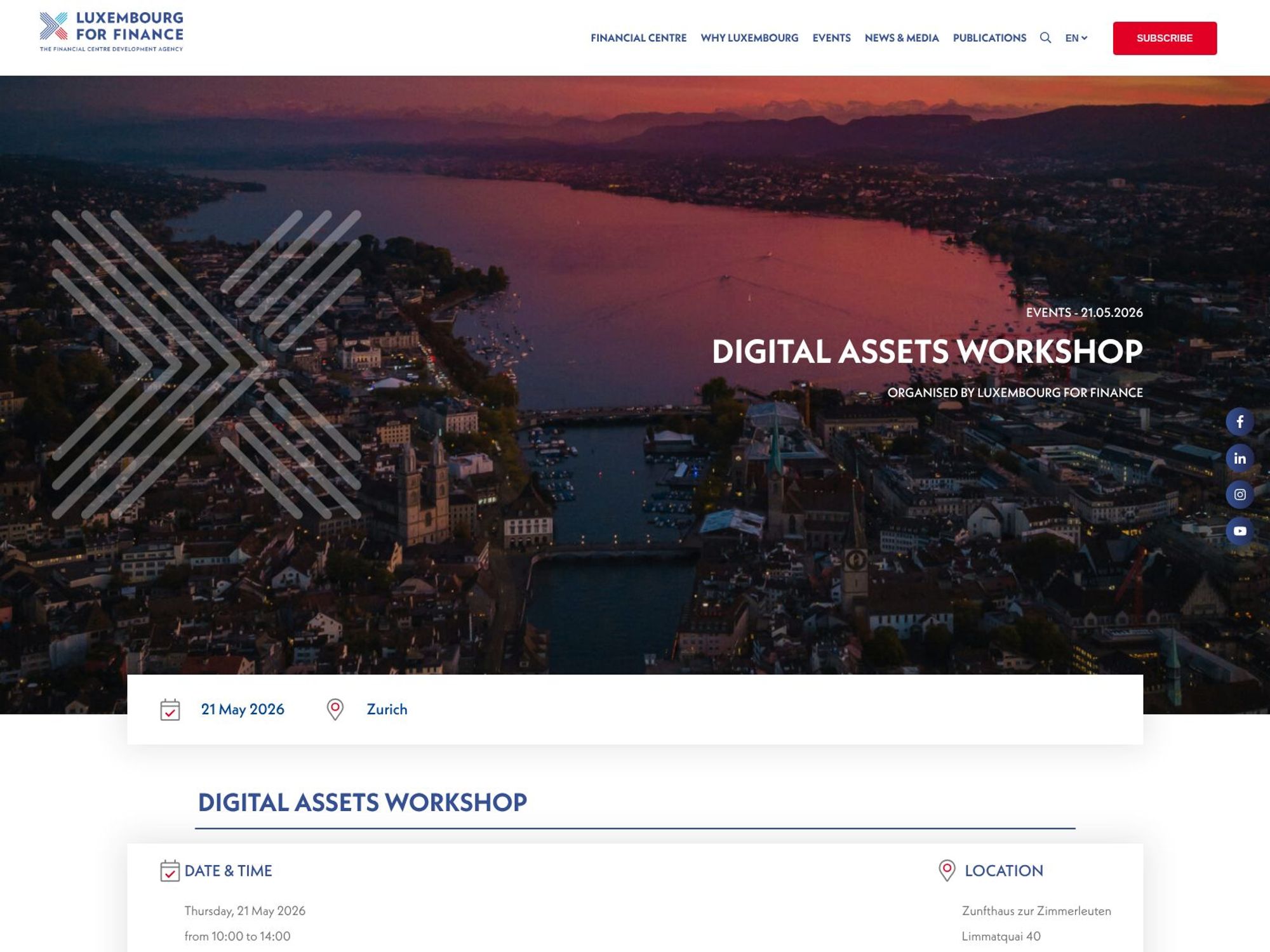Open the WHY LUXEMBOURG navigation entry

(x=749, y=38)
